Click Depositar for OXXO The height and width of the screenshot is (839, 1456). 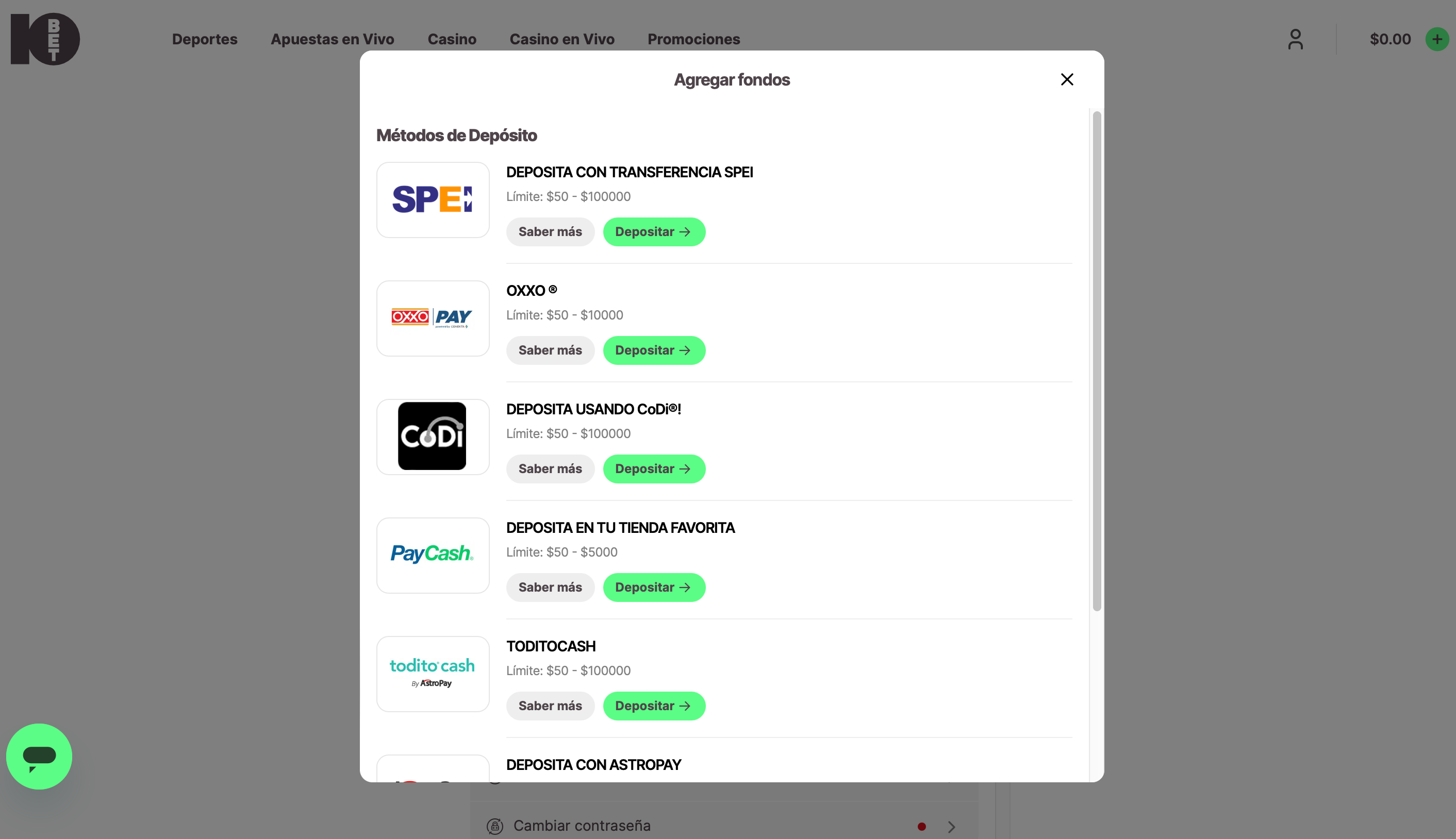(654, 350)
